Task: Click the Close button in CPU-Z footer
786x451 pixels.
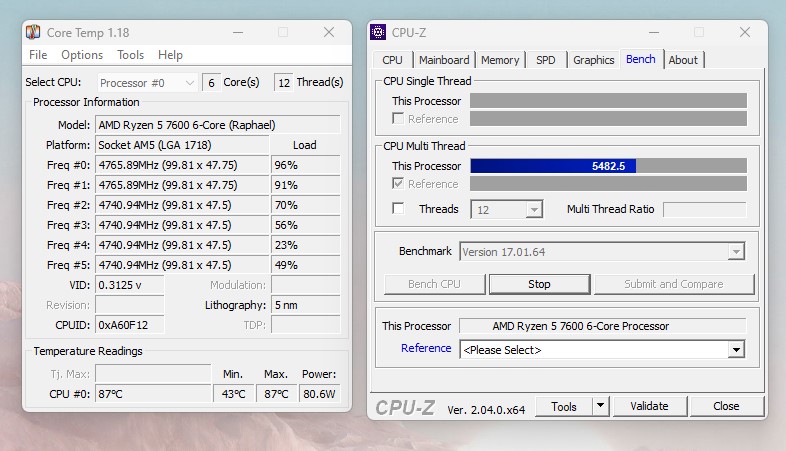Action: (x=726, y=406)
